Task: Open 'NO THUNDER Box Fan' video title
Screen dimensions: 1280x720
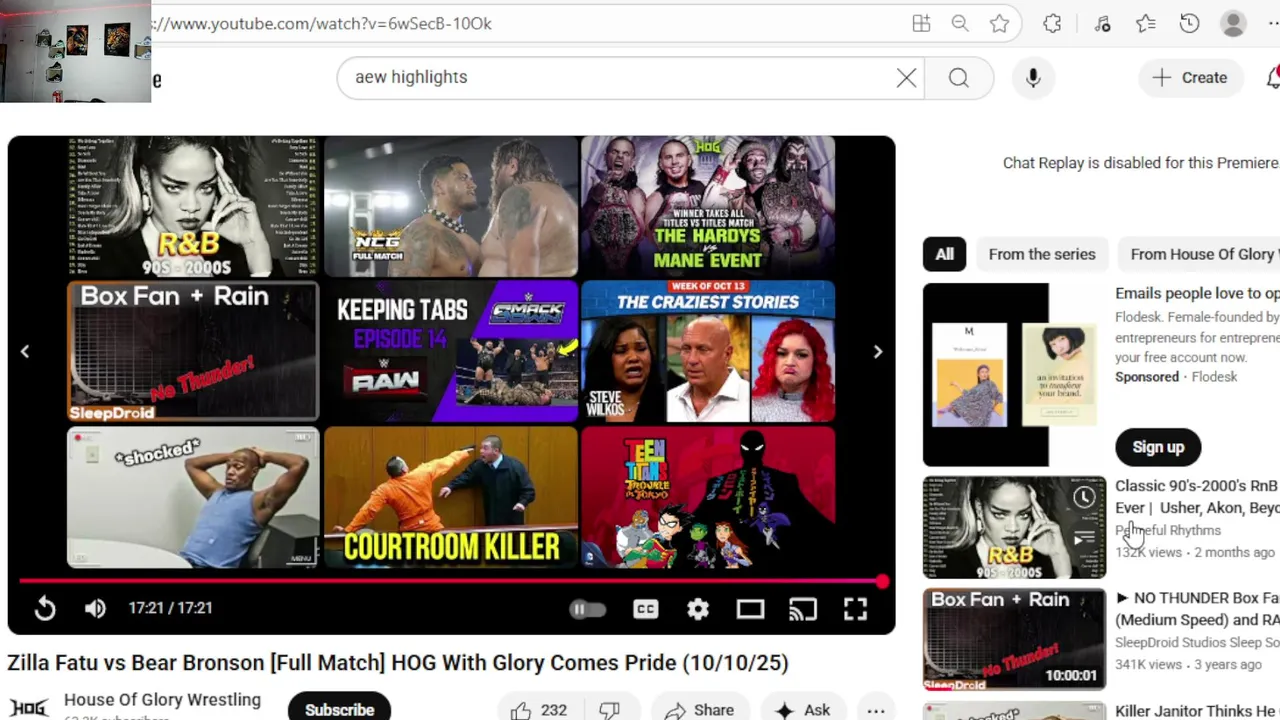Action: pyautogui.click(x=1197, y=609)
